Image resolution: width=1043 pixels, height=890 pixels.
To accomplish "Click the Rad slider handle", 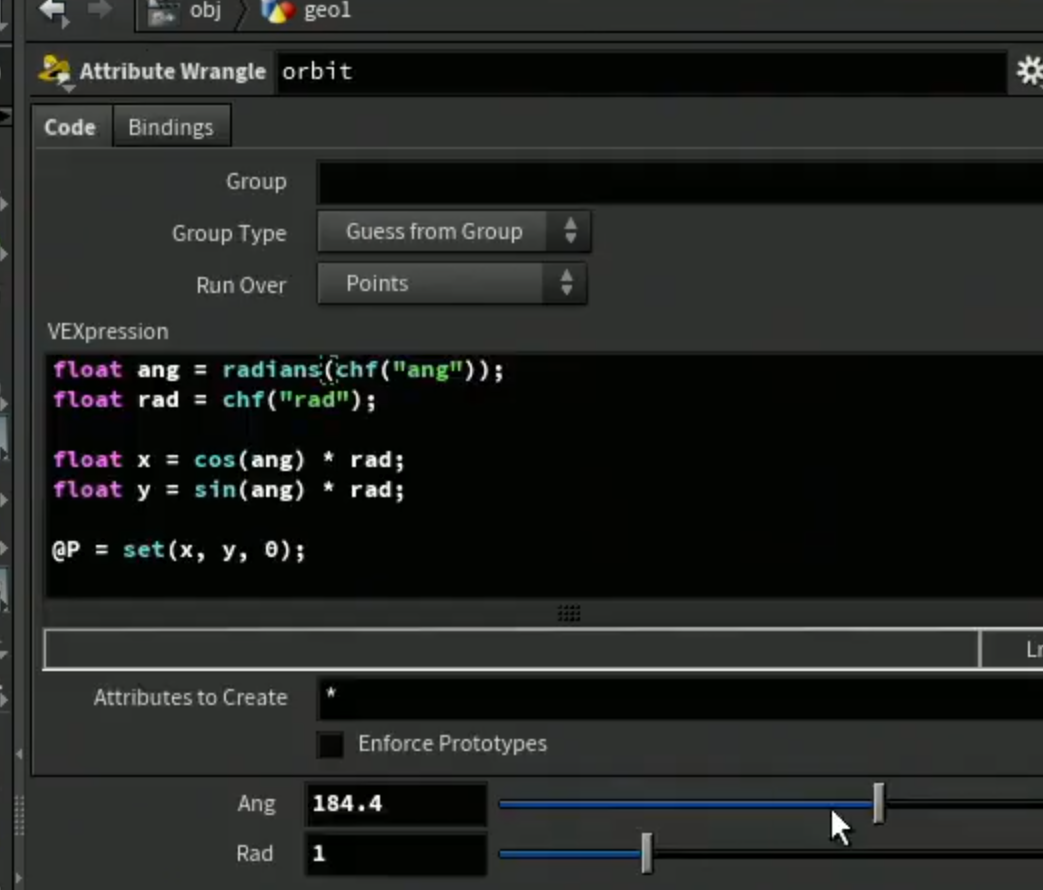I will [x=647, y=852].
